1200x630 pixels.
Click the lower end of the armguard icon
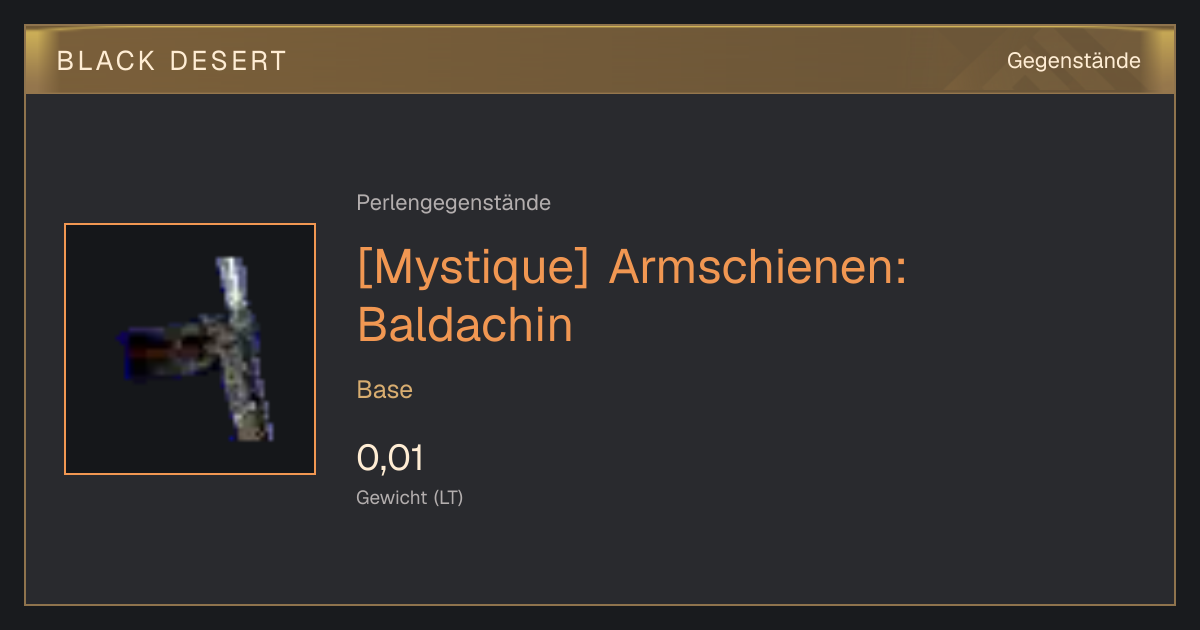pos(253,428)
